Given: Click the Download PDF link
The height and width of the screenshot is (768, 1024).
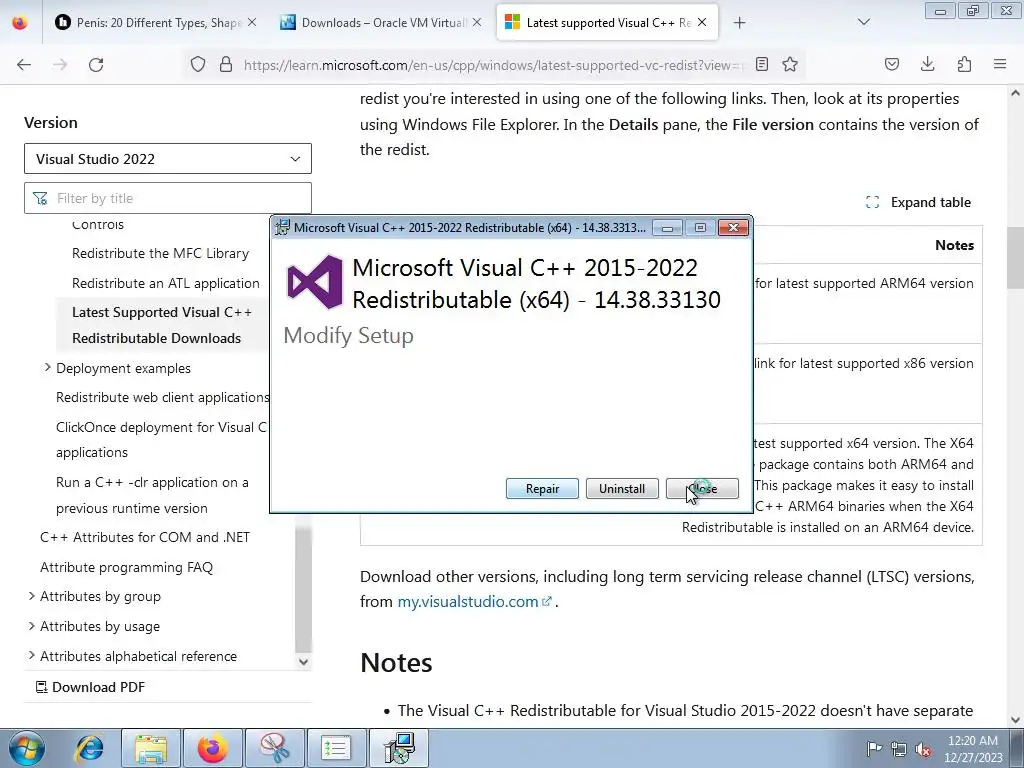Looking at the screenshot, I should coord(90,687).
